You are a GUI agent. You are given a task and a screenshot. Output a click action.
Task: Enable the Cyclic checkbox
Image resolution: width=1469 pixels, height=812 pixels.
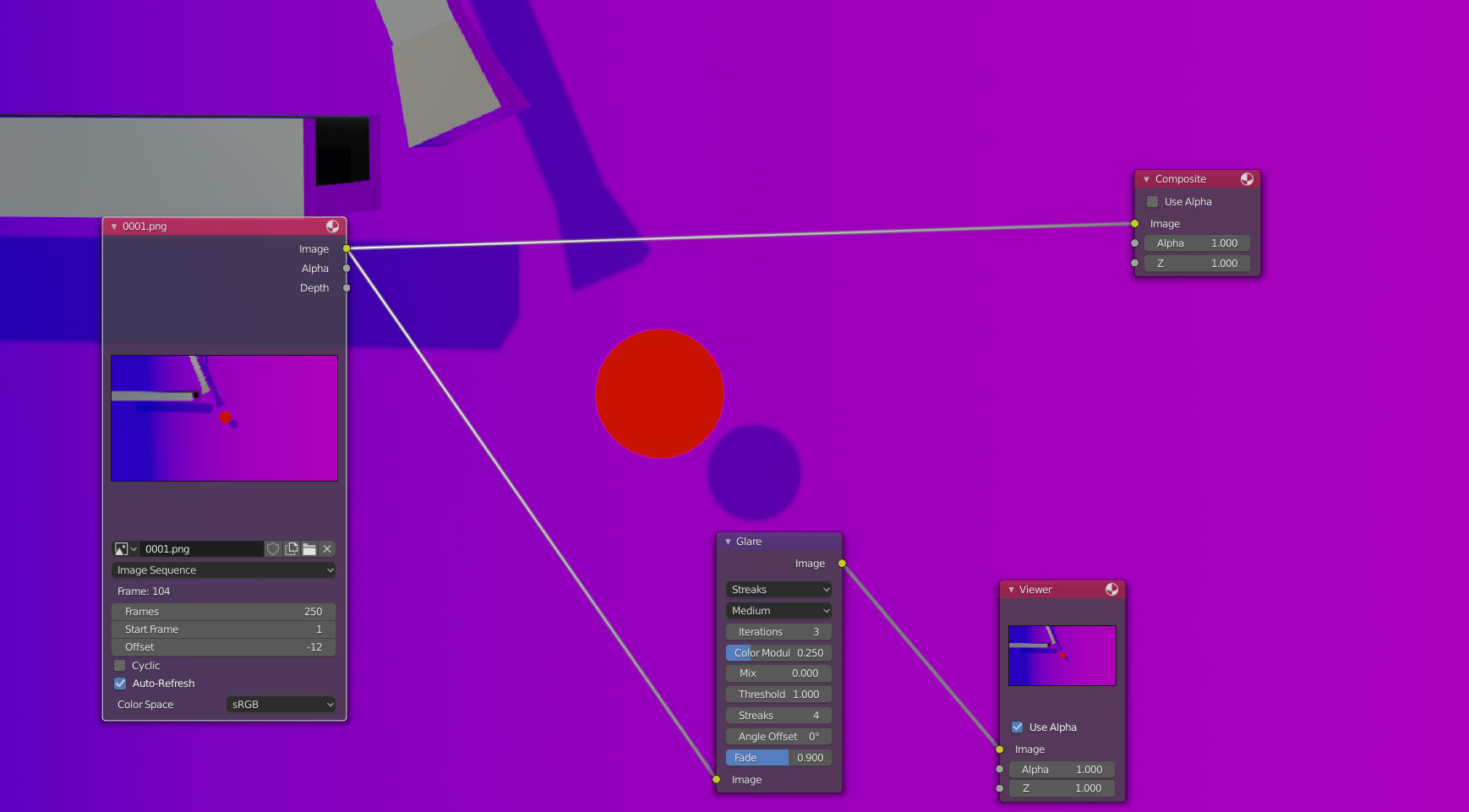pos(120,665)
